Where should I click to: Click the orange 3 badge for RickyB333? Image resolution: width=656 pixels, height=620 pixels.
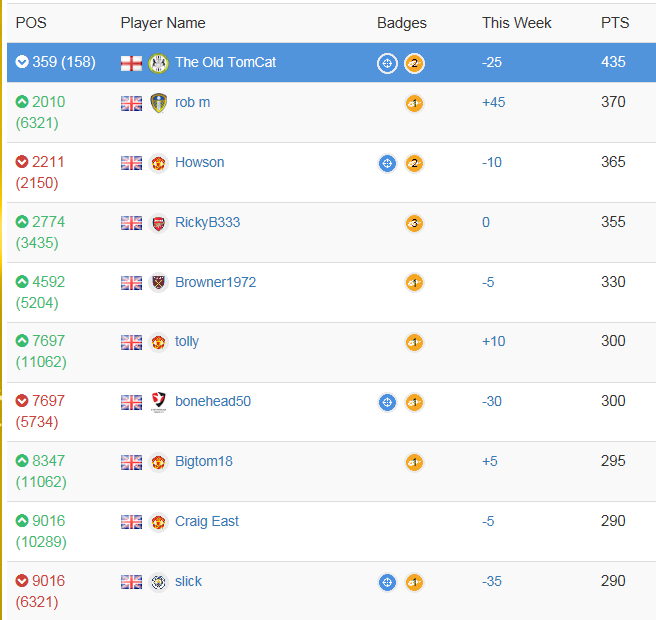414,223
